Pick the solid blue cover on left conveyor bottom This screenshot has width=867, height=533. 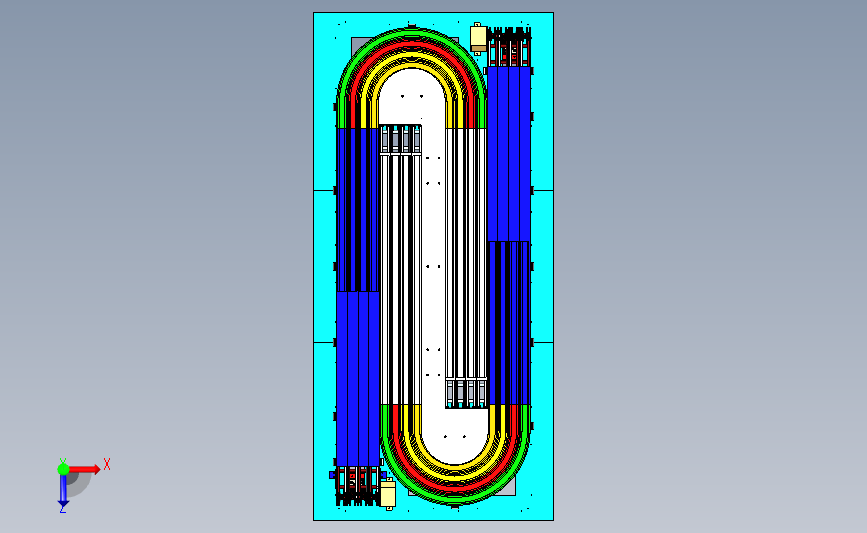358,379
